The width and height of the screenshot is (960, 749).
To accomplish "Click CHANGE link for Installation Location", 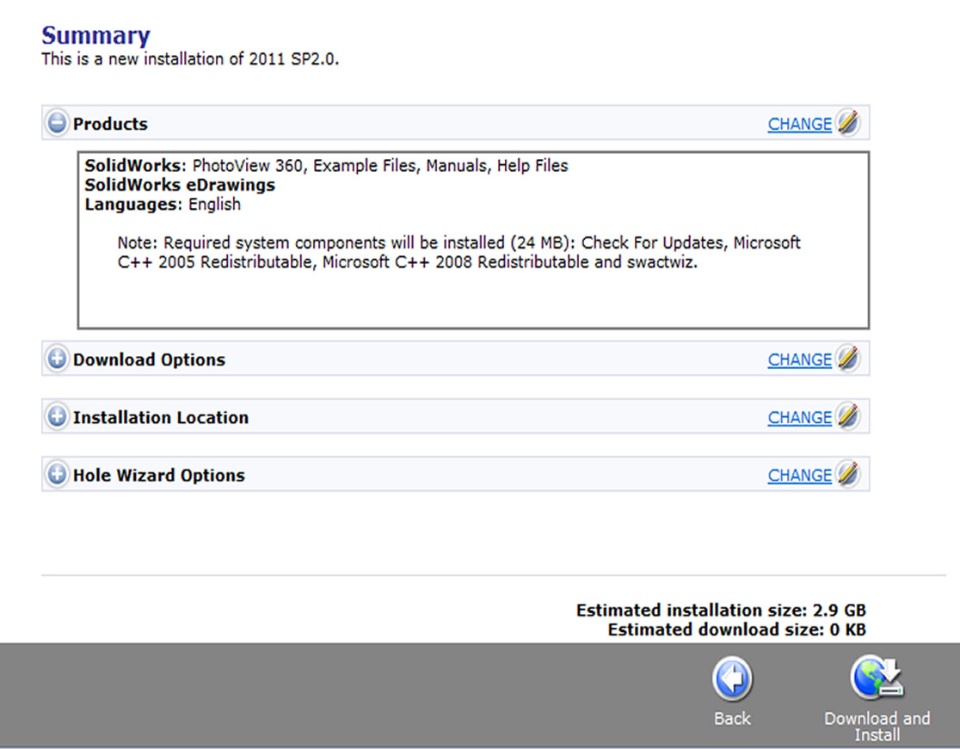I will click(x=800, y=418).
